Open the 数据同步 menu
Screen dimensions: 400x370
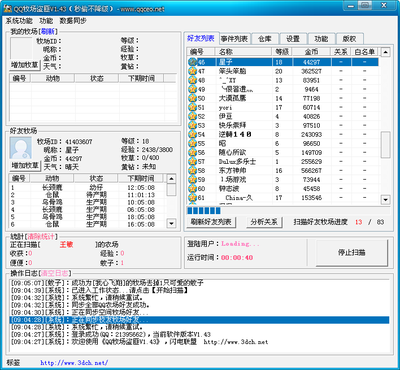click(x=73, y=21)
